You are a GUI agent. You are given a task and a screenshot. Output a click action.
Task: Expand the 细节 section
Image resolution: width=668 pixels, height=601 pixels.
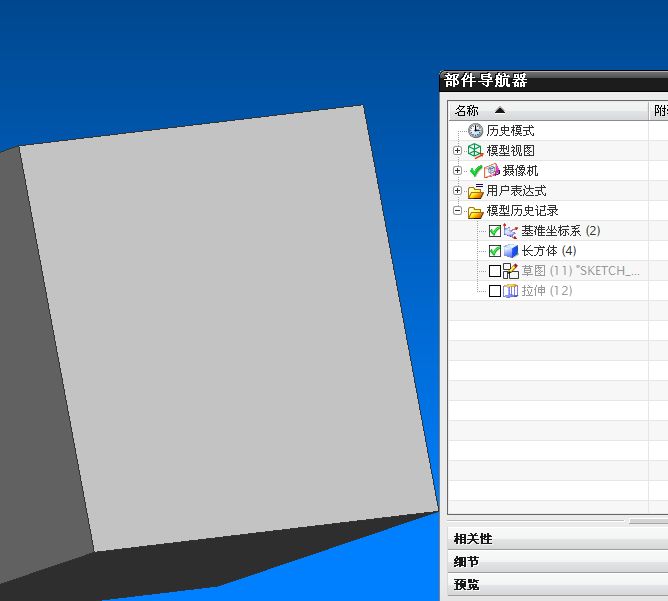click(558, 562)
